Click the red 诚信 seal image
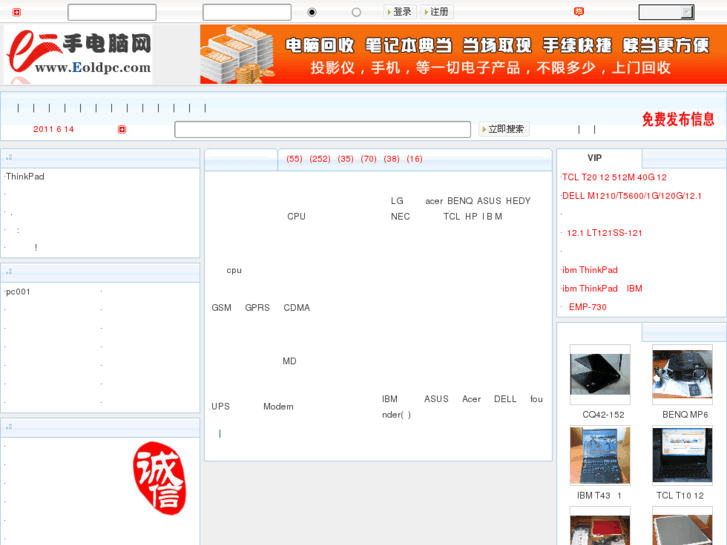The height and width of the screenshot is (545, 727). tap(159, 478)
